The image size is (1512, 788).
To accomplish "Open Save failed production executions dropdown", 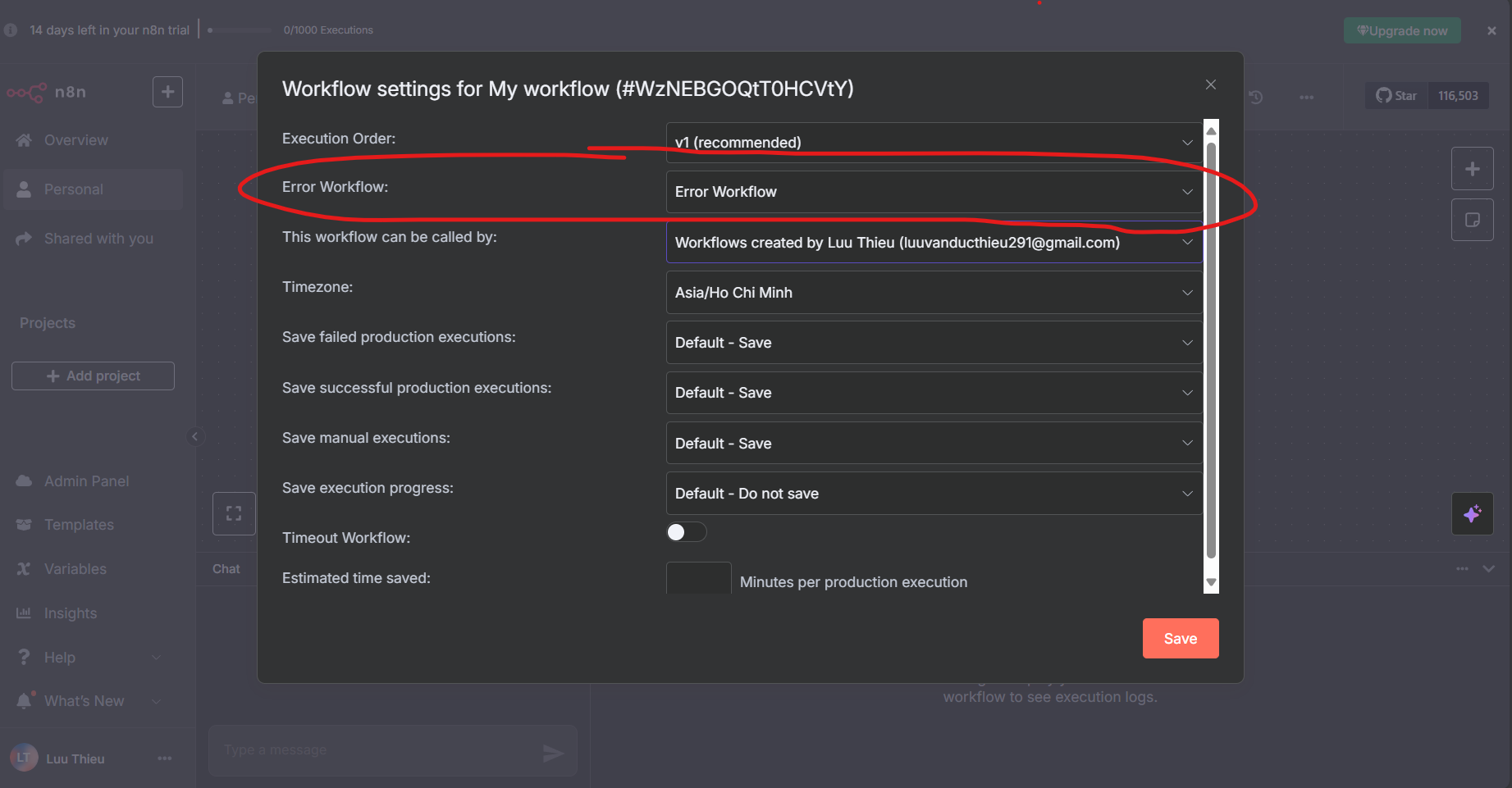I will (934, 343).
